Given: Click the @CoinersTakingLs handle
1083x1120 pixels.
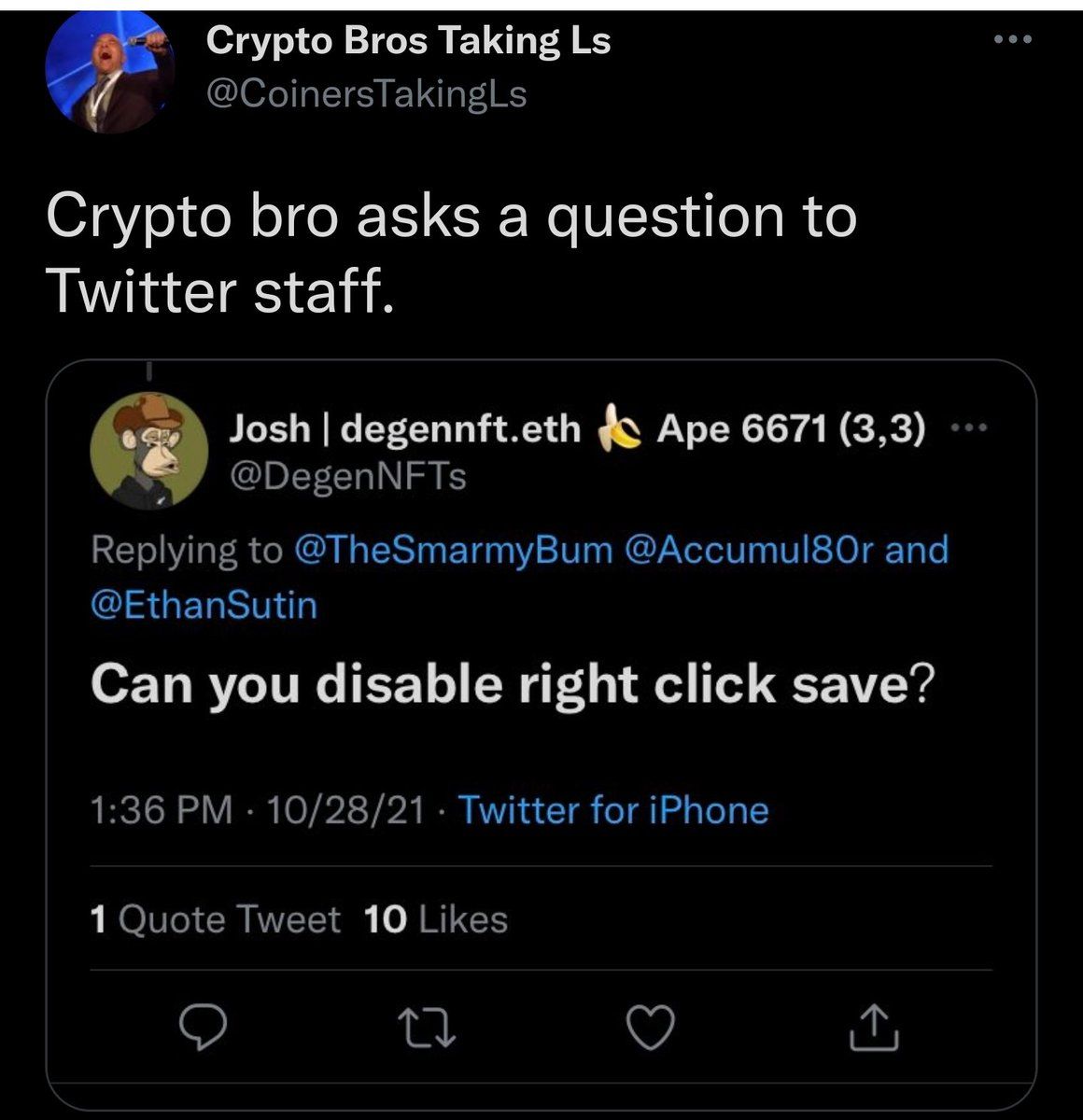Looking at the screenshot, I should (366, 93).
